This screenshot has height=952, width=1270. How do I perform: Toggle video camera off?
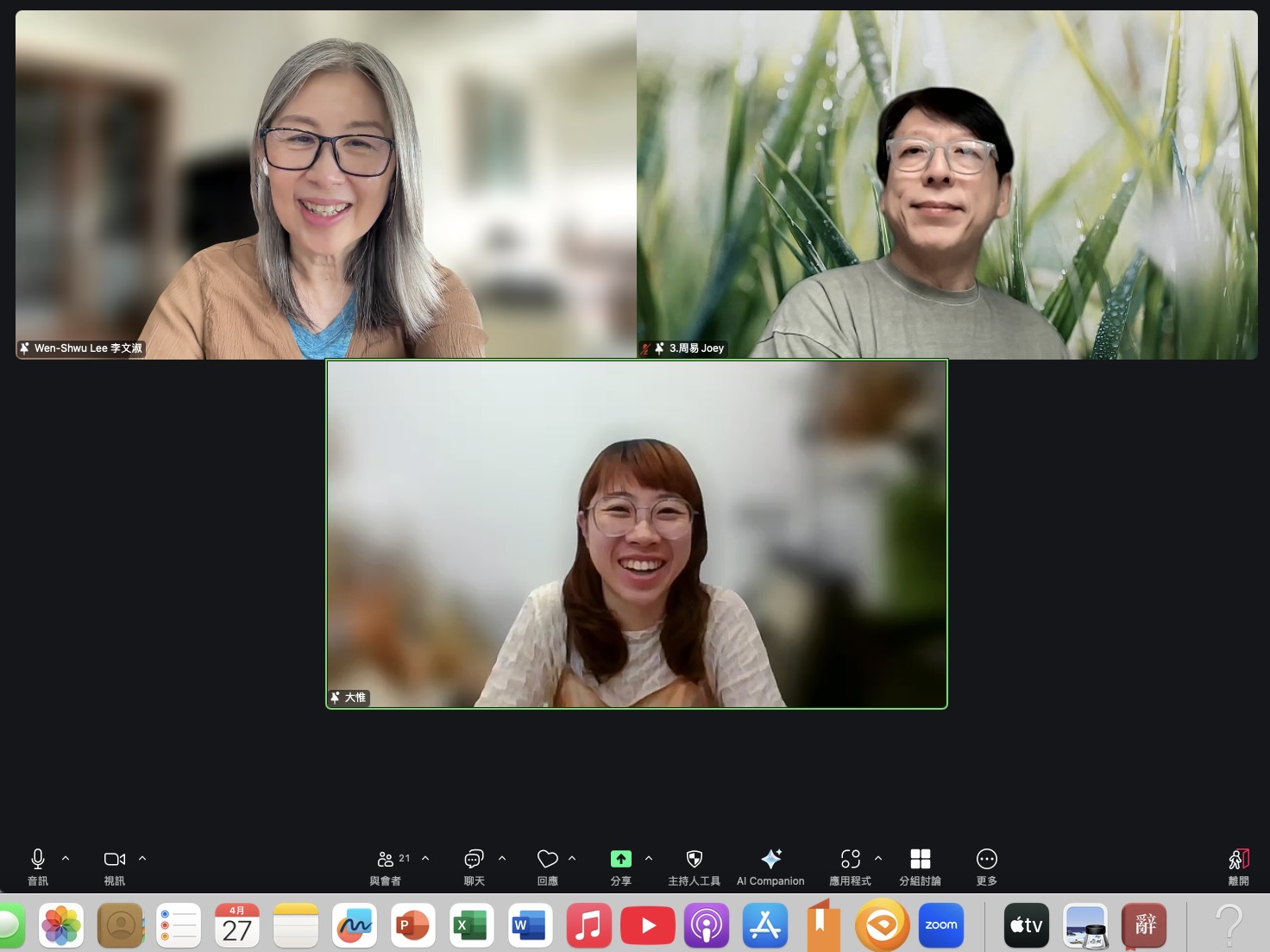pyautogui.click(x=115, y=859)
